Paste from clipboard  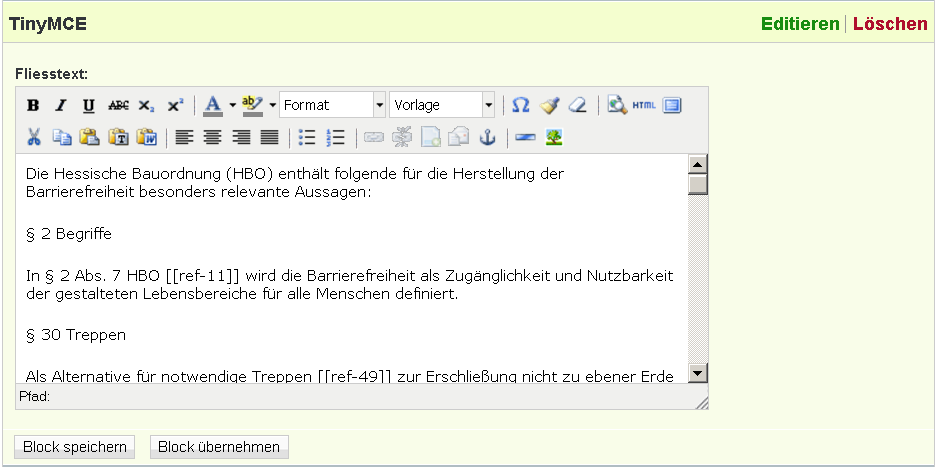point(90,137)
